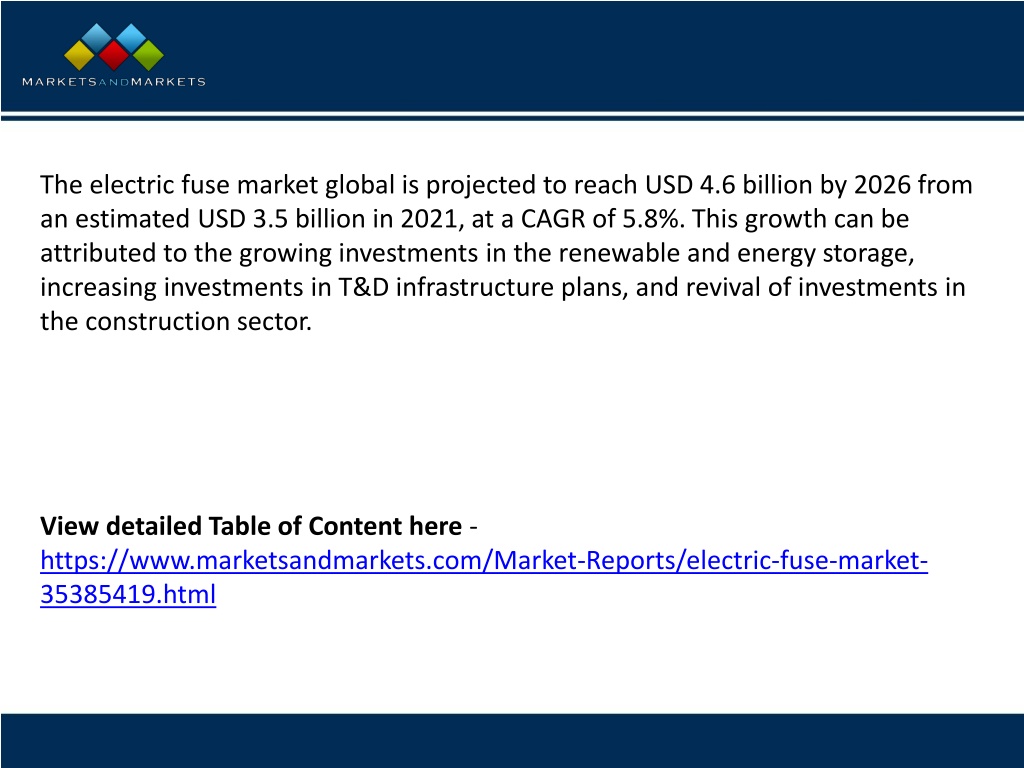The width and height of the screenshot is (1024, 768).
Task: Select the green diamond in the logo
Action: pos(148,56)
